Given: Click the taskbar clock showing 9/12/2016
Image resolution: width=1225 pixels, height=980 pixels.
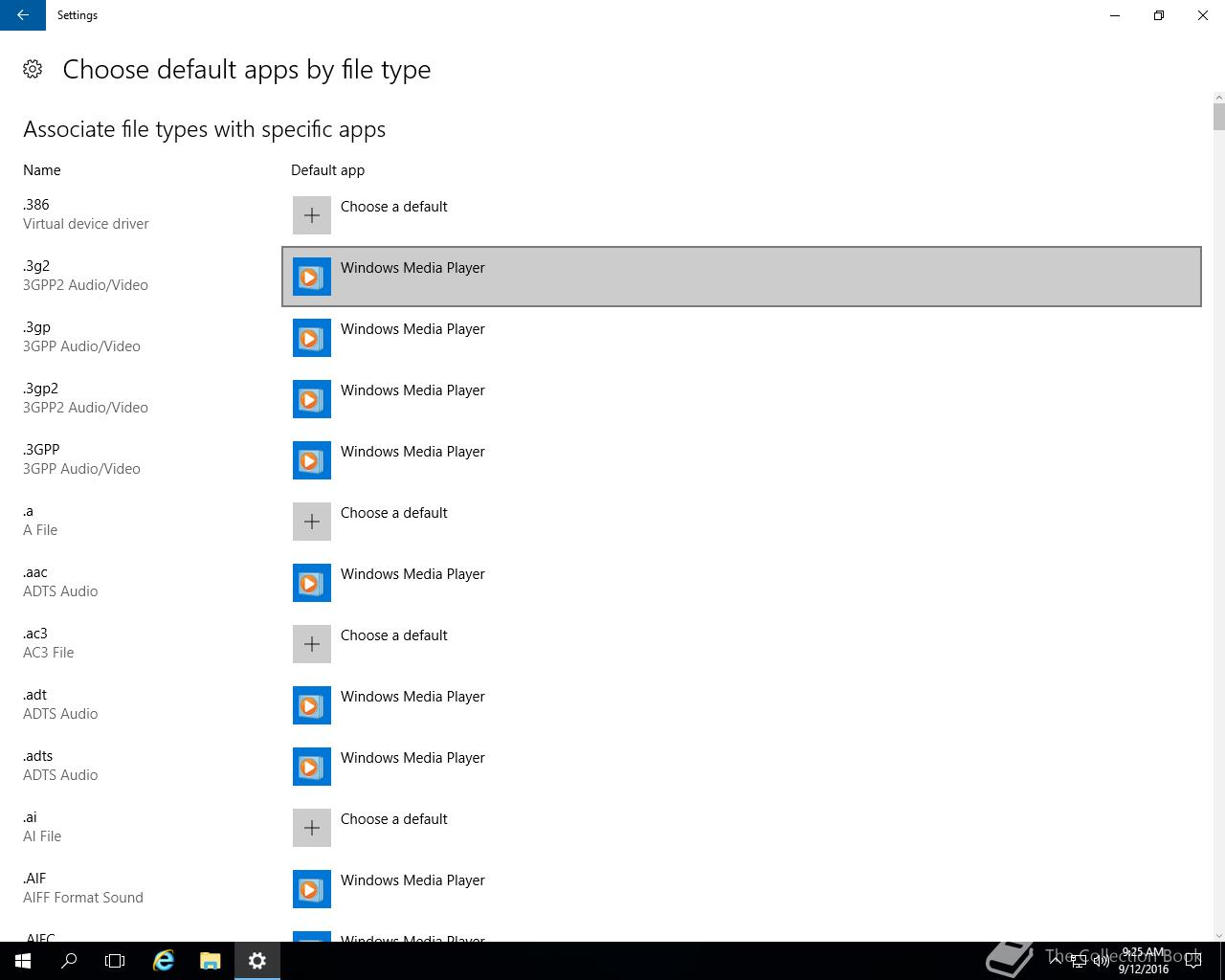Looking at the screenshot, I should 1144,961.
